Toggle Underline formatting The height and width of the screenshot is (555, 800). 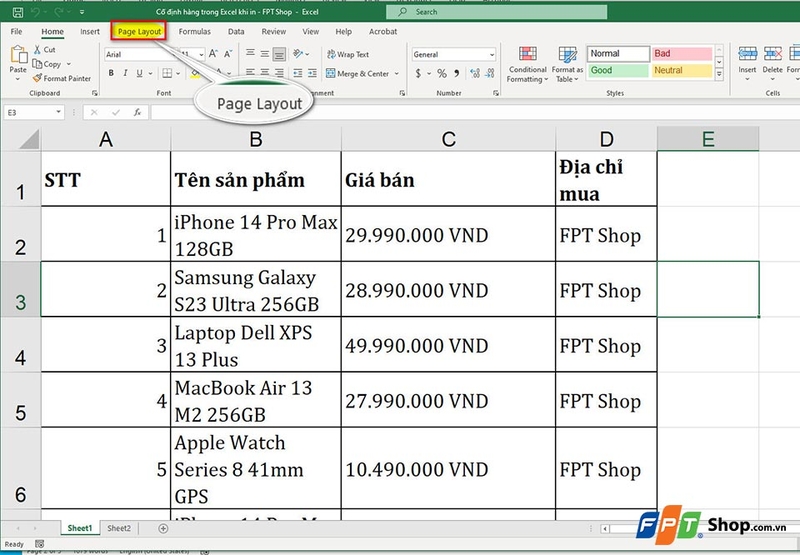point(139,73)
